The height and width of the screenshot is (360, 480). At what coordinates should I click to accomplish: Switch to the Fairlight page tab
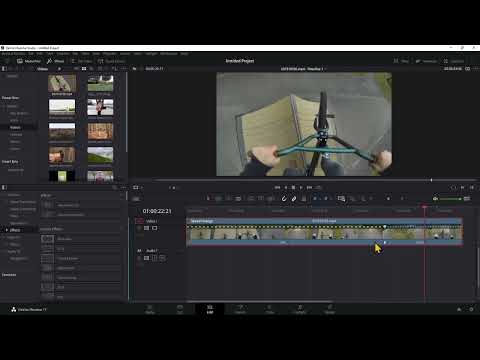point(299,309)
